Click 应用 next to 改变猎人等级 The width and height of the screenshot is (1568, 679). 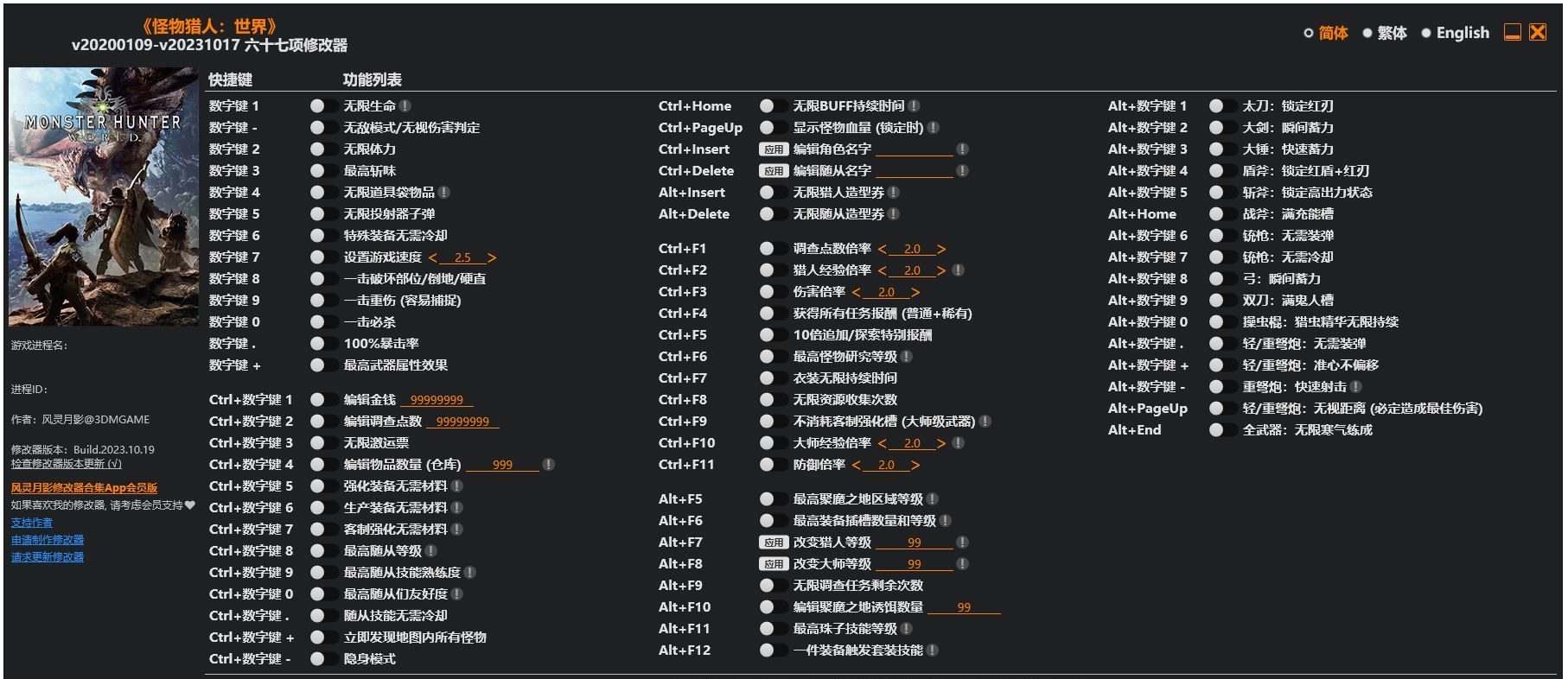774,543
